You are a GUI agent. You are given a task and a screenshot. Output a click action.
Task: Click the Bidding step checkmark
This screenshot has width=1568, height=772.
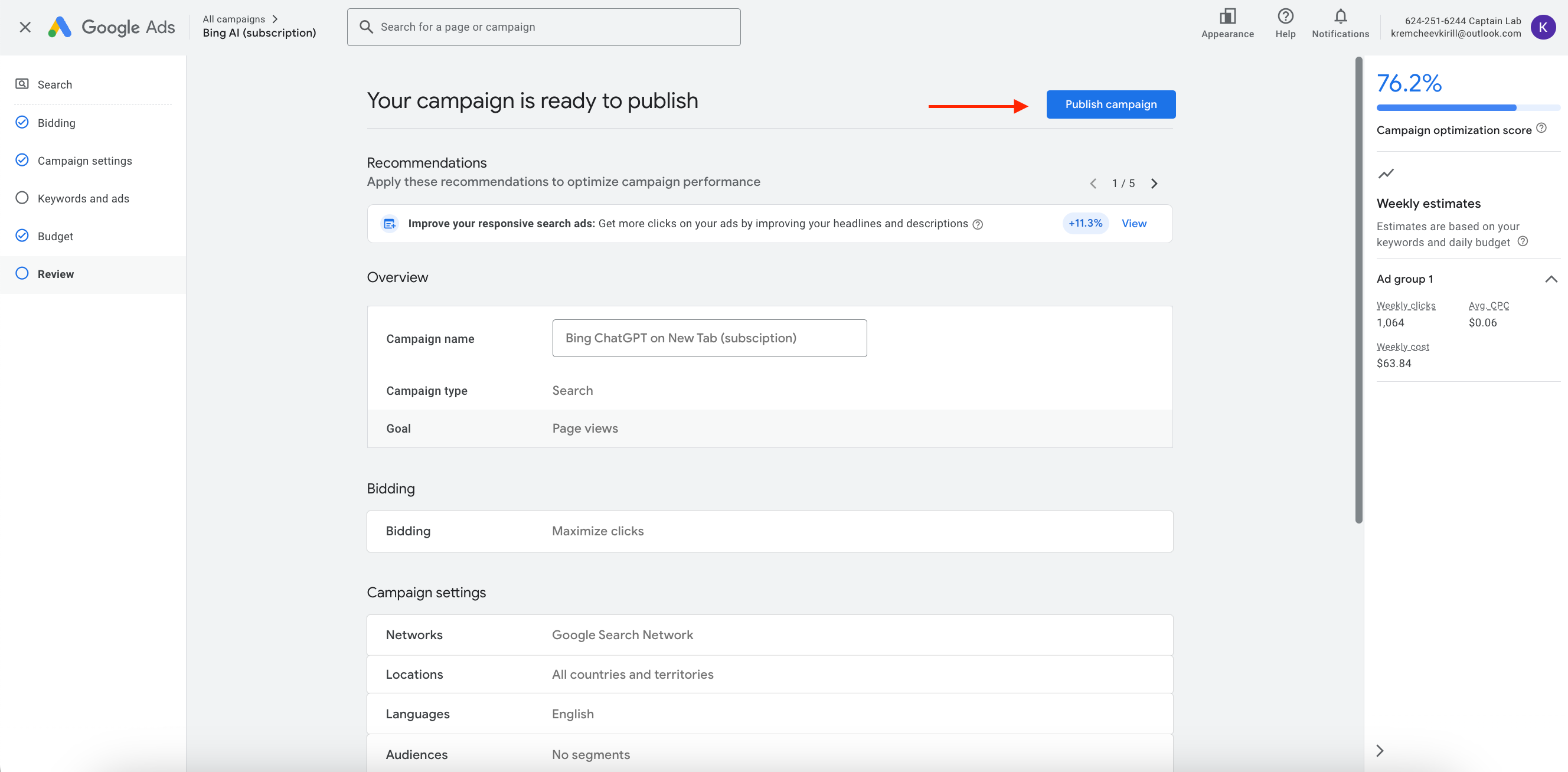pos(22,122)
